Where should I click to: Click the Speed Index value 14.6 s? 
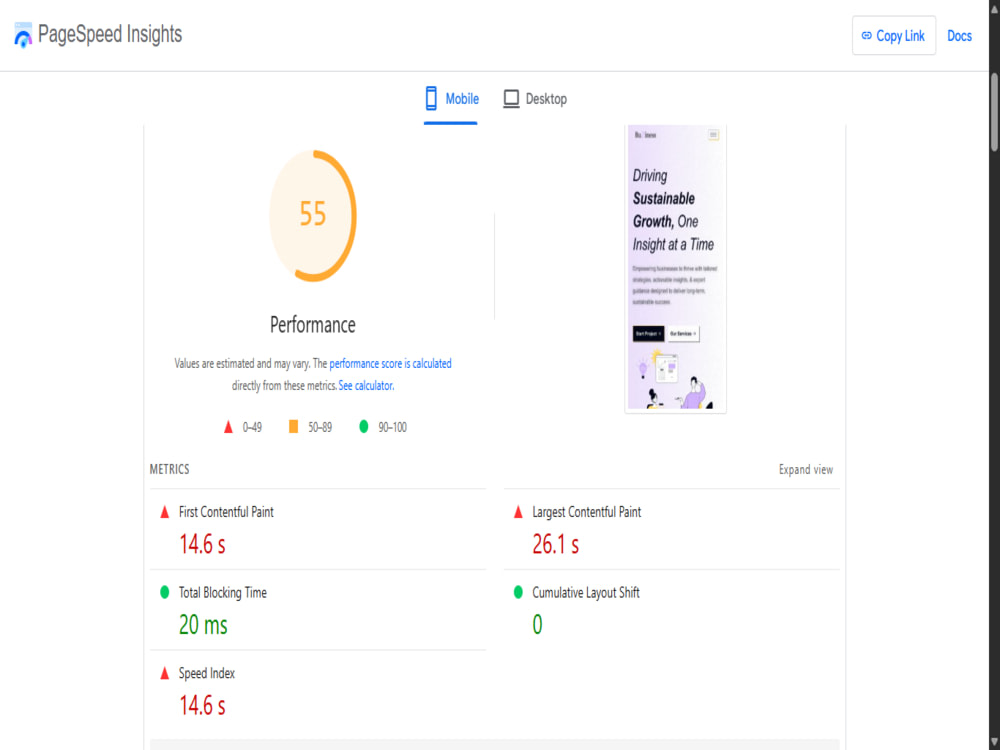click(x=202, y=705)
